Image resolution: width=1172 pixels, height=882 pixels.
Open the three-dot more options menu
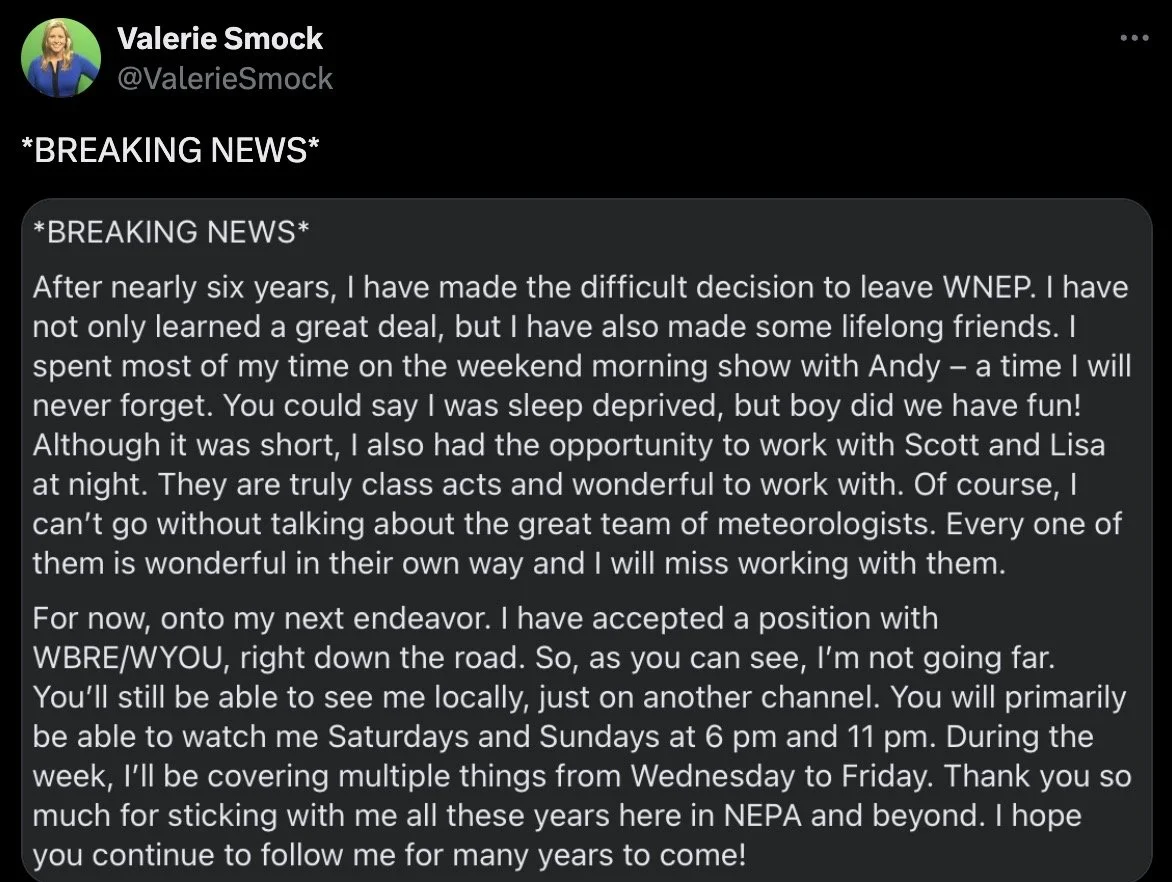click(x=1134, y=37)
